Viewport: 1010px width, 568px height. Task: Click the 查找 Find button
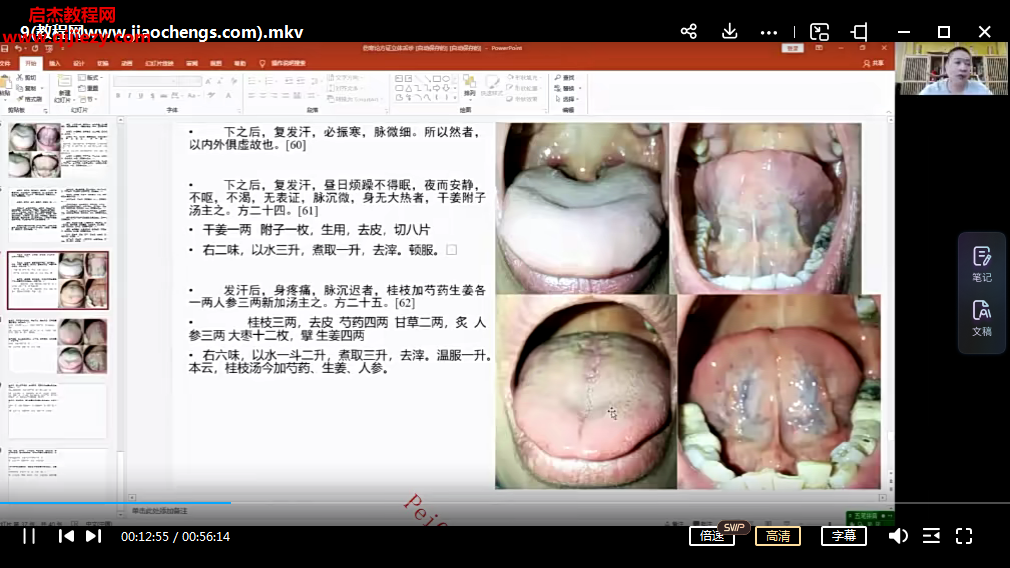click(564, 77)
